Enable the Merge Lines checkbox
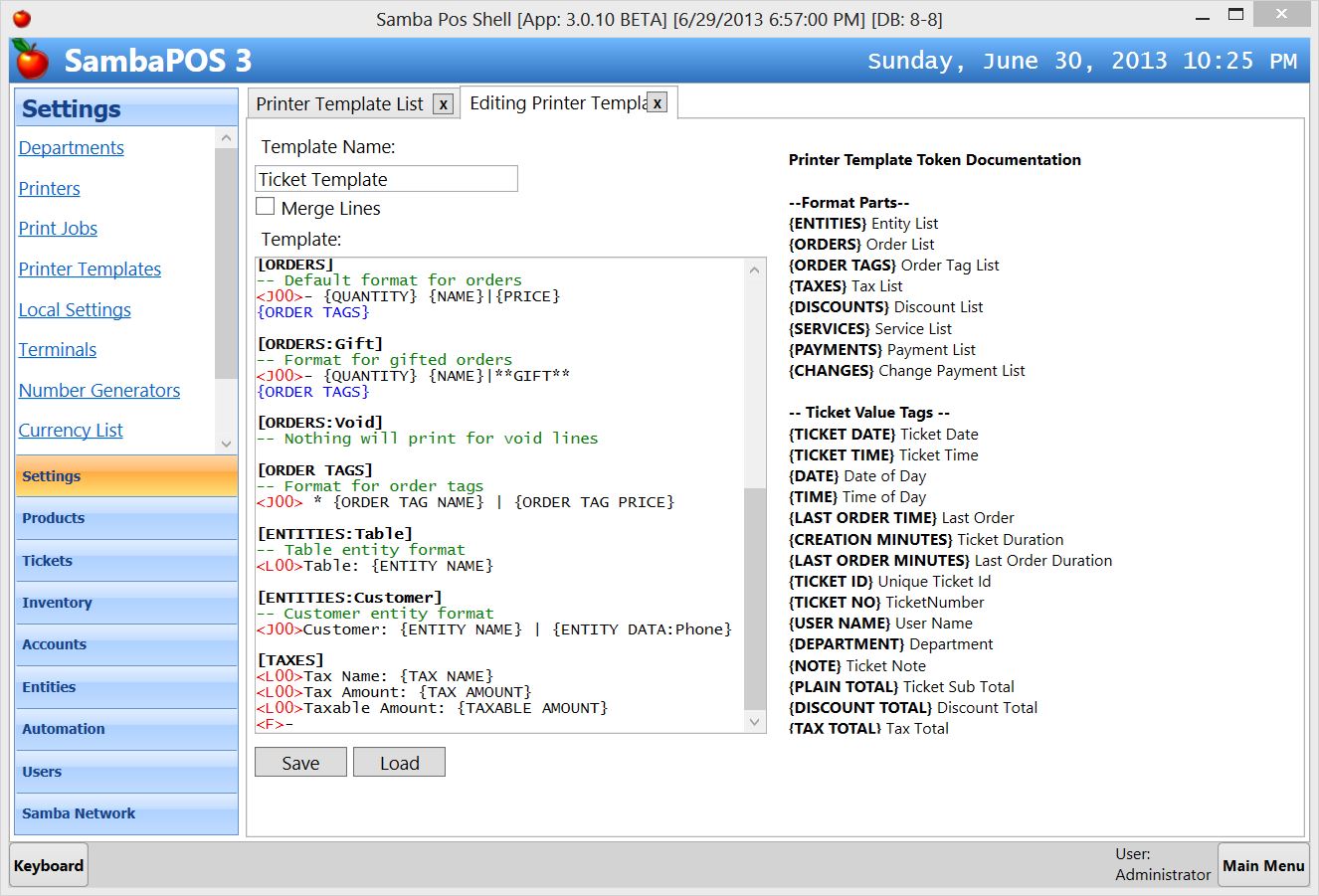The image size is (1319, 896). pyautogui.click(x=265, y=206)
